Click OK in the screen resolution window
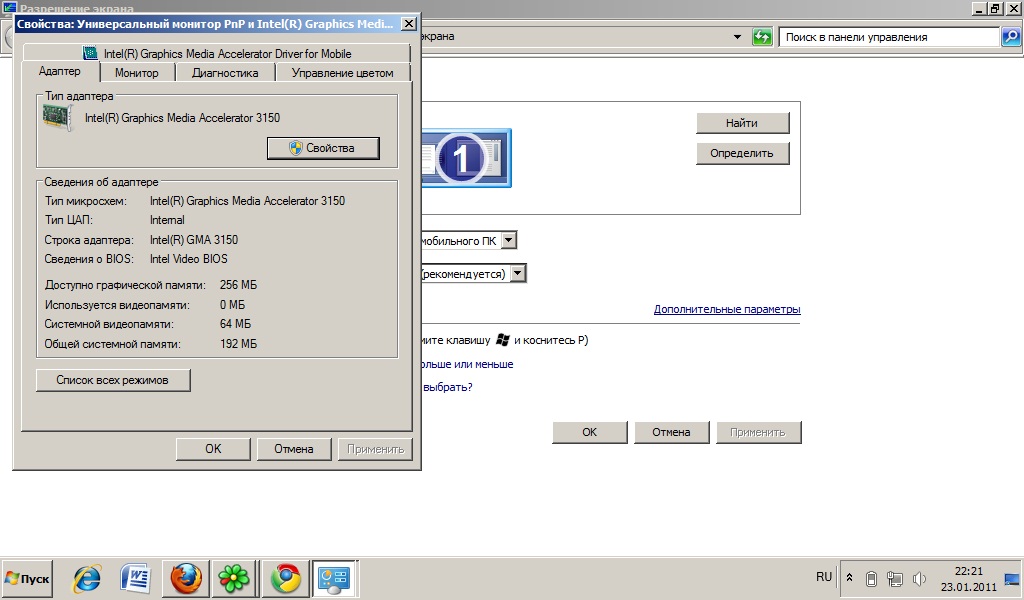The height and width of the screenshot is (600, 1024). 590,432
